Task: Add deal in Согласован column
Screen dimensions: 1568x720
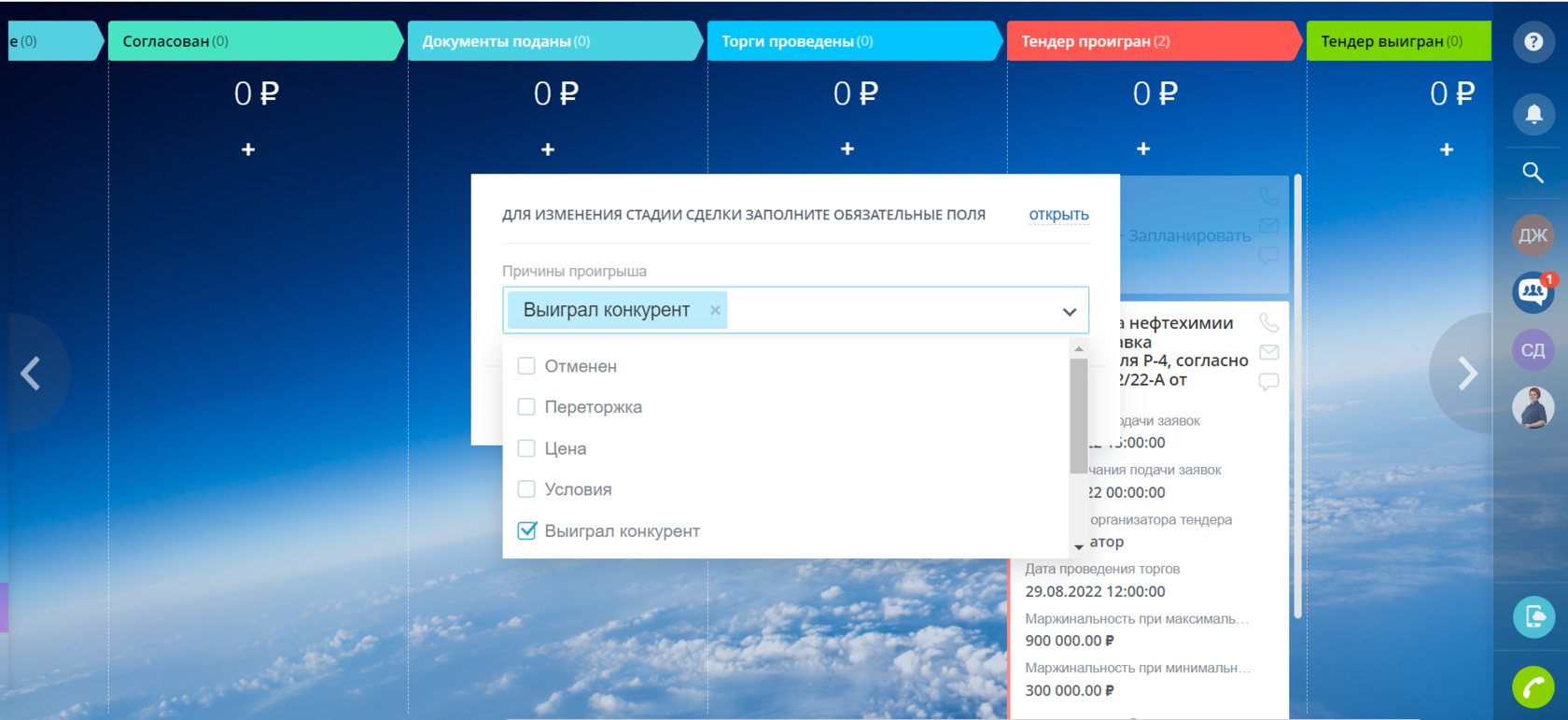Action: pyautogui.click(x=248, y=149)
